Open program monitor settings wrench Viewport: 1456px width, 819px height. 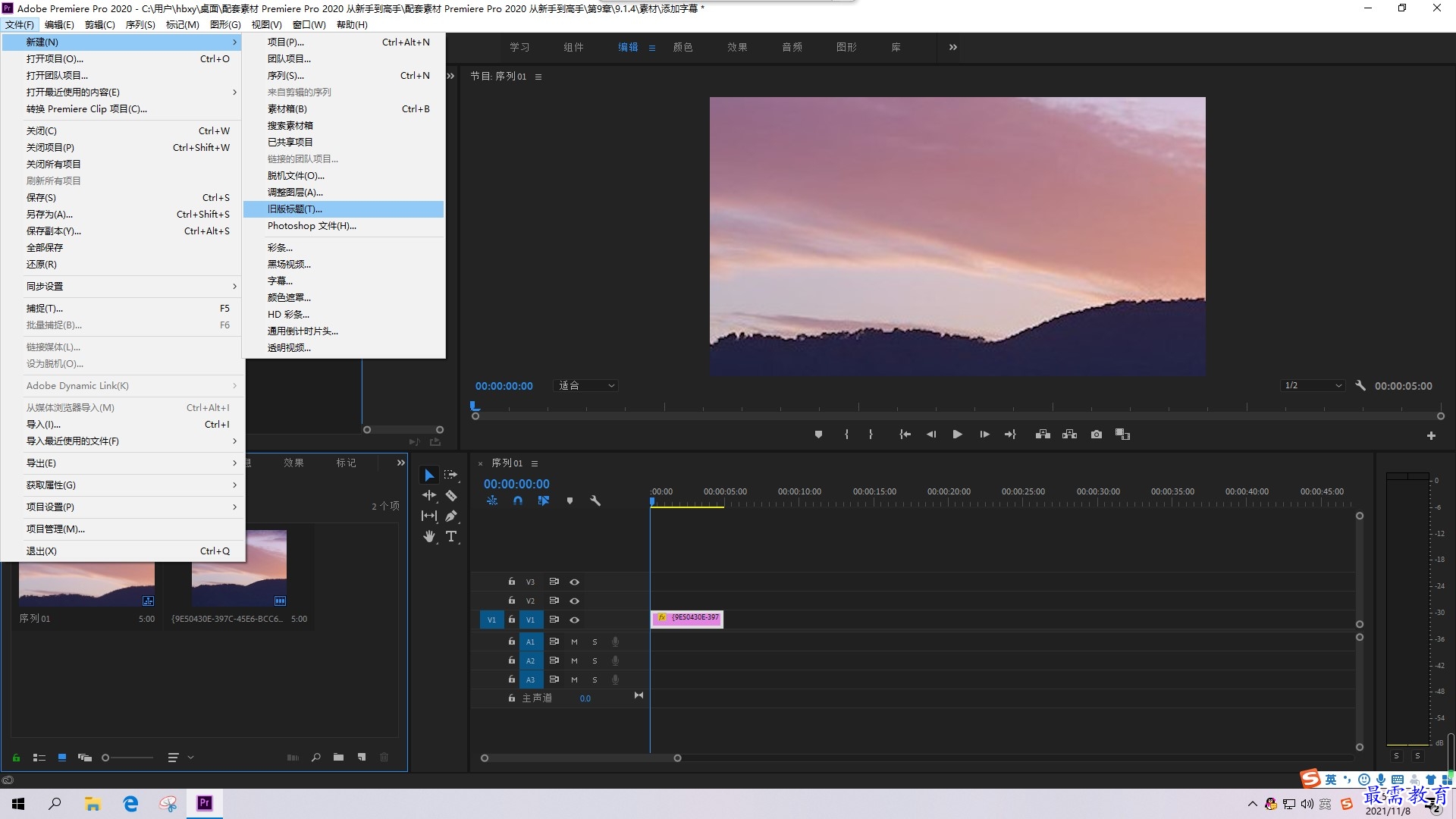[1360, 385]
